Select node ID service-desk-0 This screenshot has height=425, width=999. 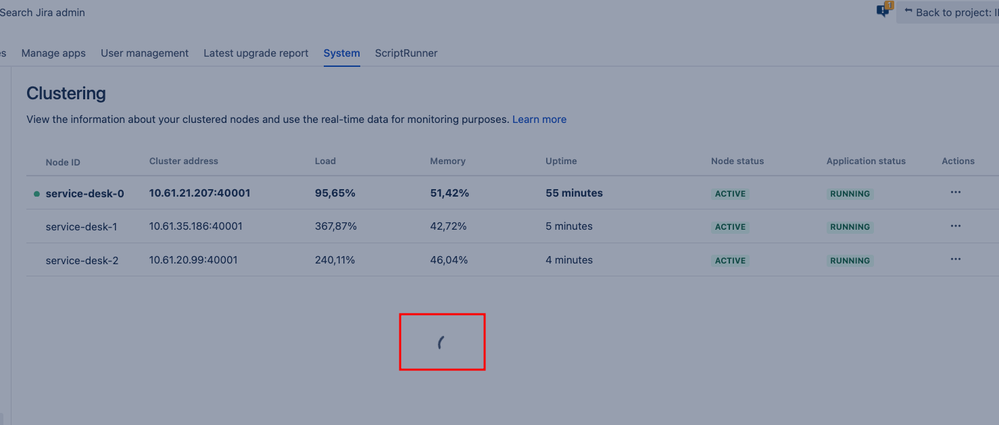click(85, 193)
